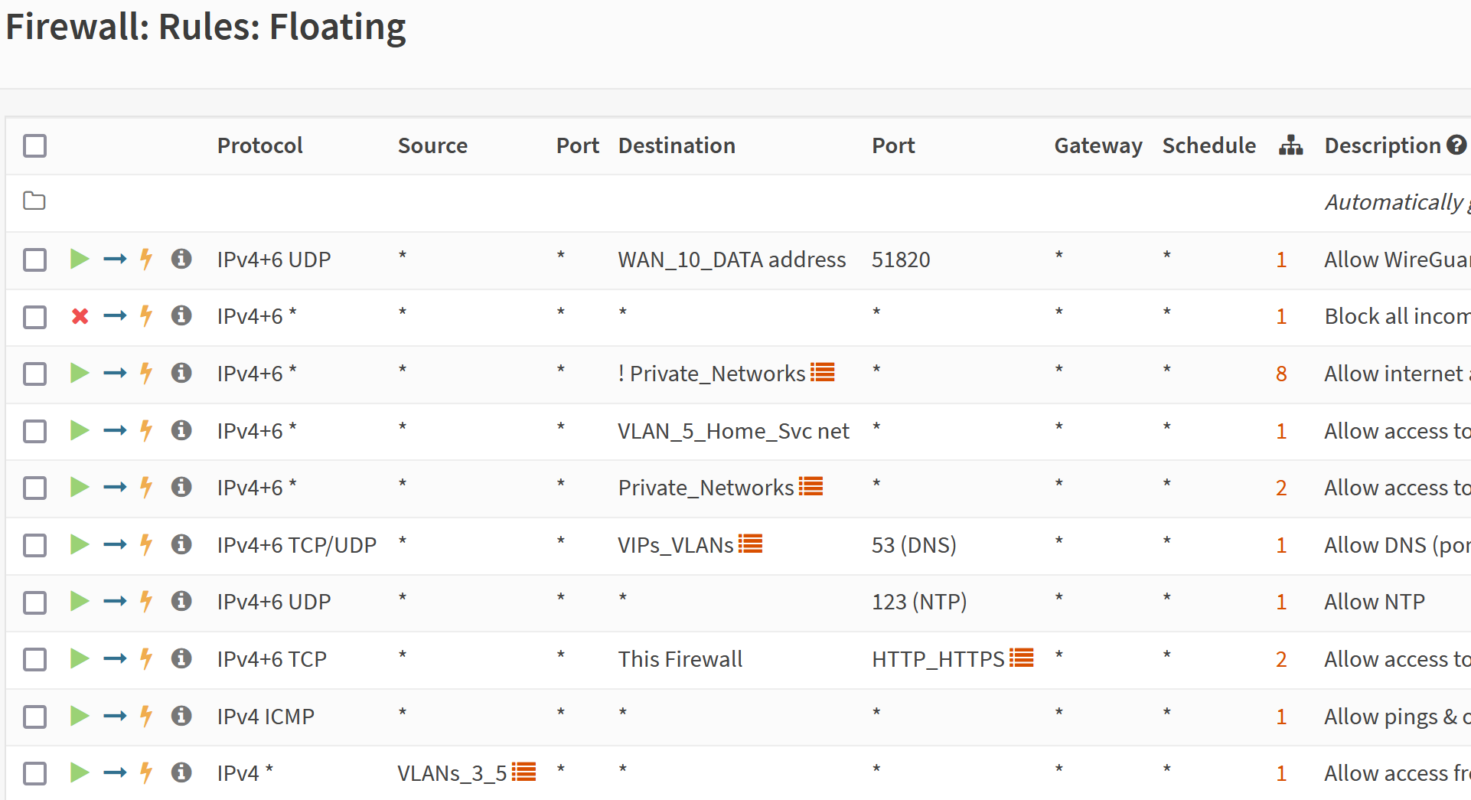1471x800 pixels.
Task: Open the HTTP_HTTPS port alias icon
Action: pos(1021,658)
